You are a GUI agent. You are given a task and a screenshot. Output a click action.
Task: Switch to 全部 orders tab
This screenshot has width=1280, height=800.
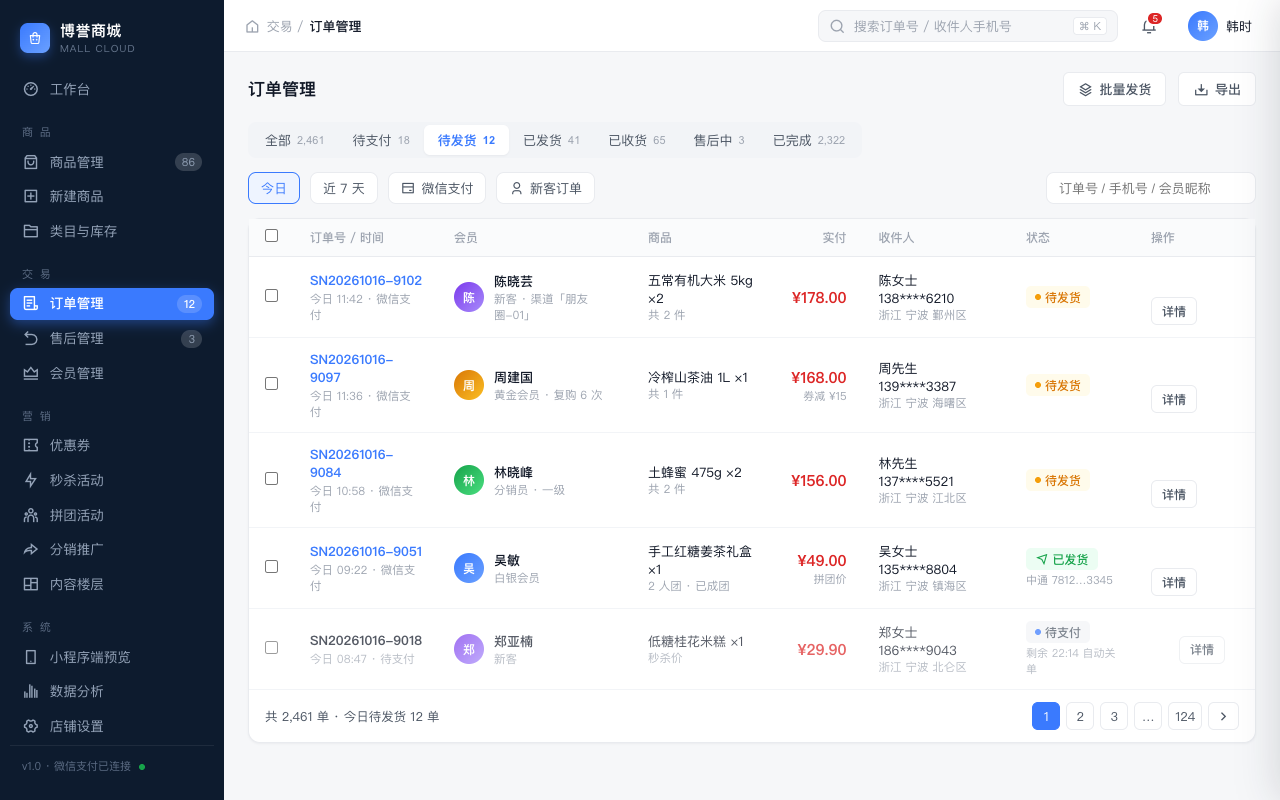pos(294,140)
